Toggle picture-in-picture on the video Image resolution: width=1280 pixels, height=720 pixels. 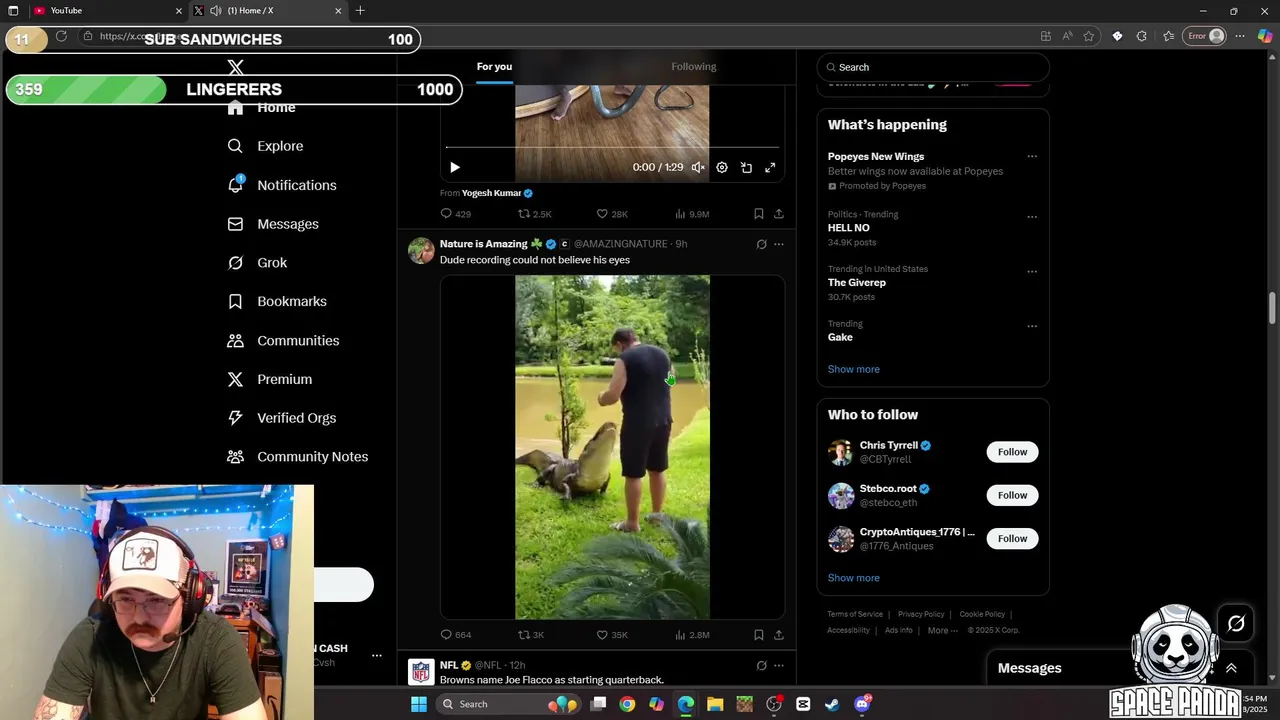pos(746,168)
